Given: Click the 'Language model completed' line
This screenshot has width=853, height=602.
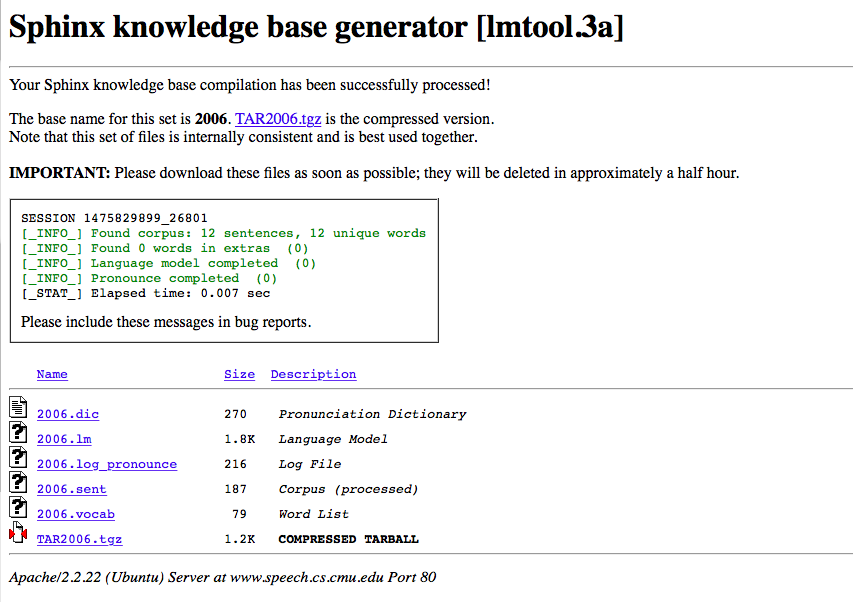Looking at the screenshot, I should click(x=169, y=264).
